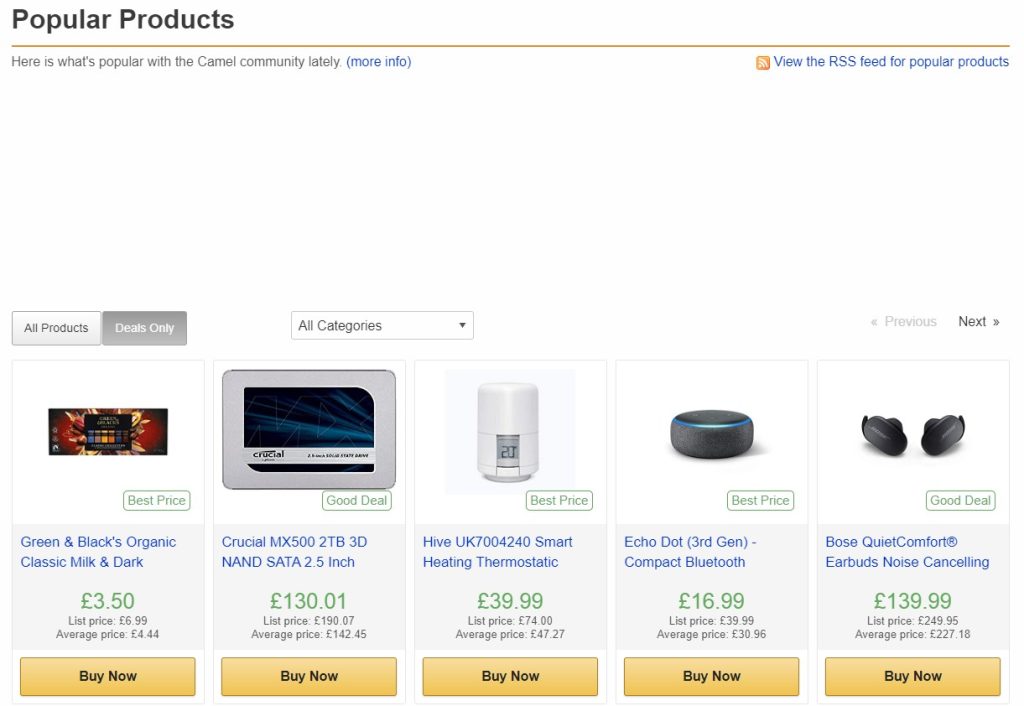Screen dimensions: 1024x706
Task: Toggle the Deals Only filter
Action: pyautogui.click(x=144, y=328)
